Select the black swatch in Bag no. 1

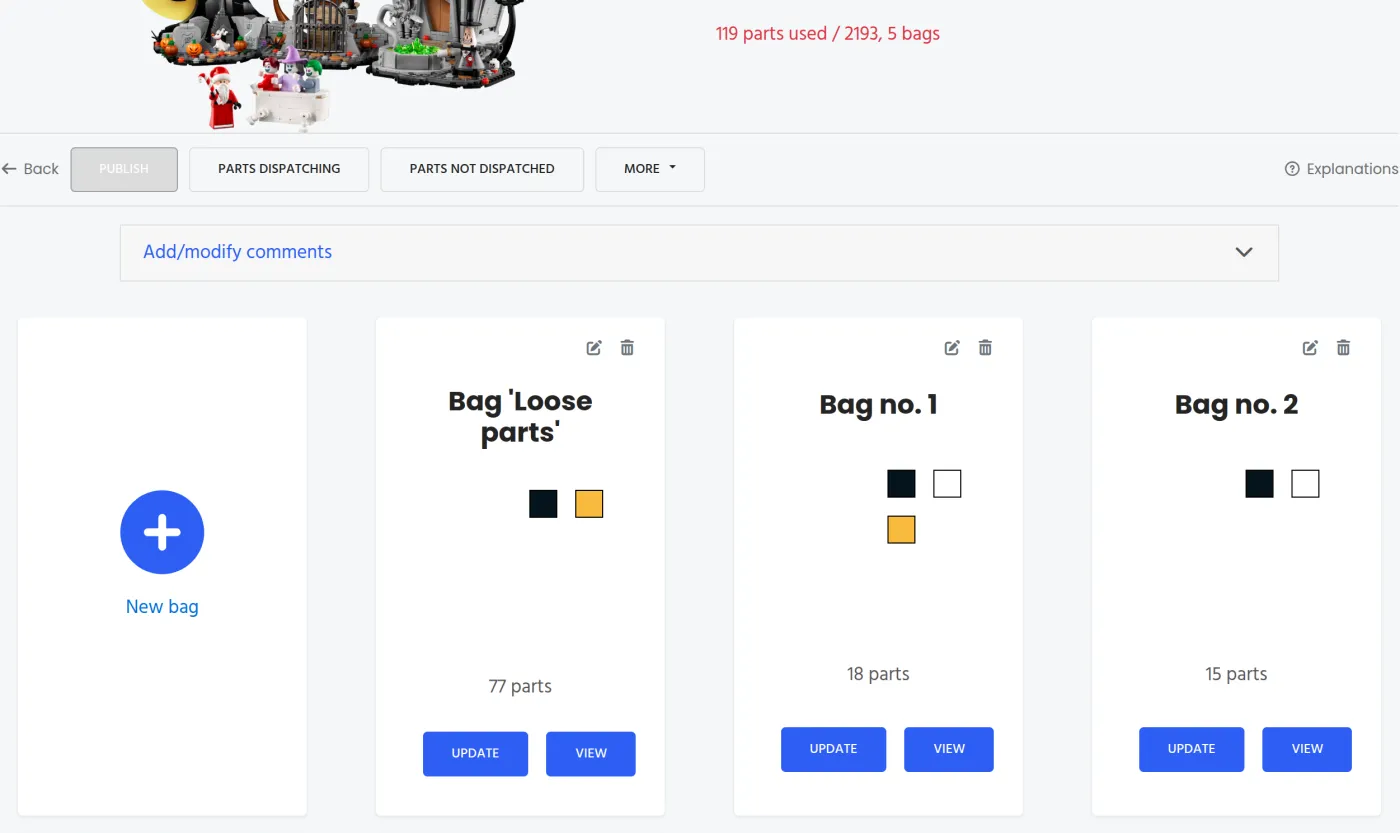(x=901, y=484)
